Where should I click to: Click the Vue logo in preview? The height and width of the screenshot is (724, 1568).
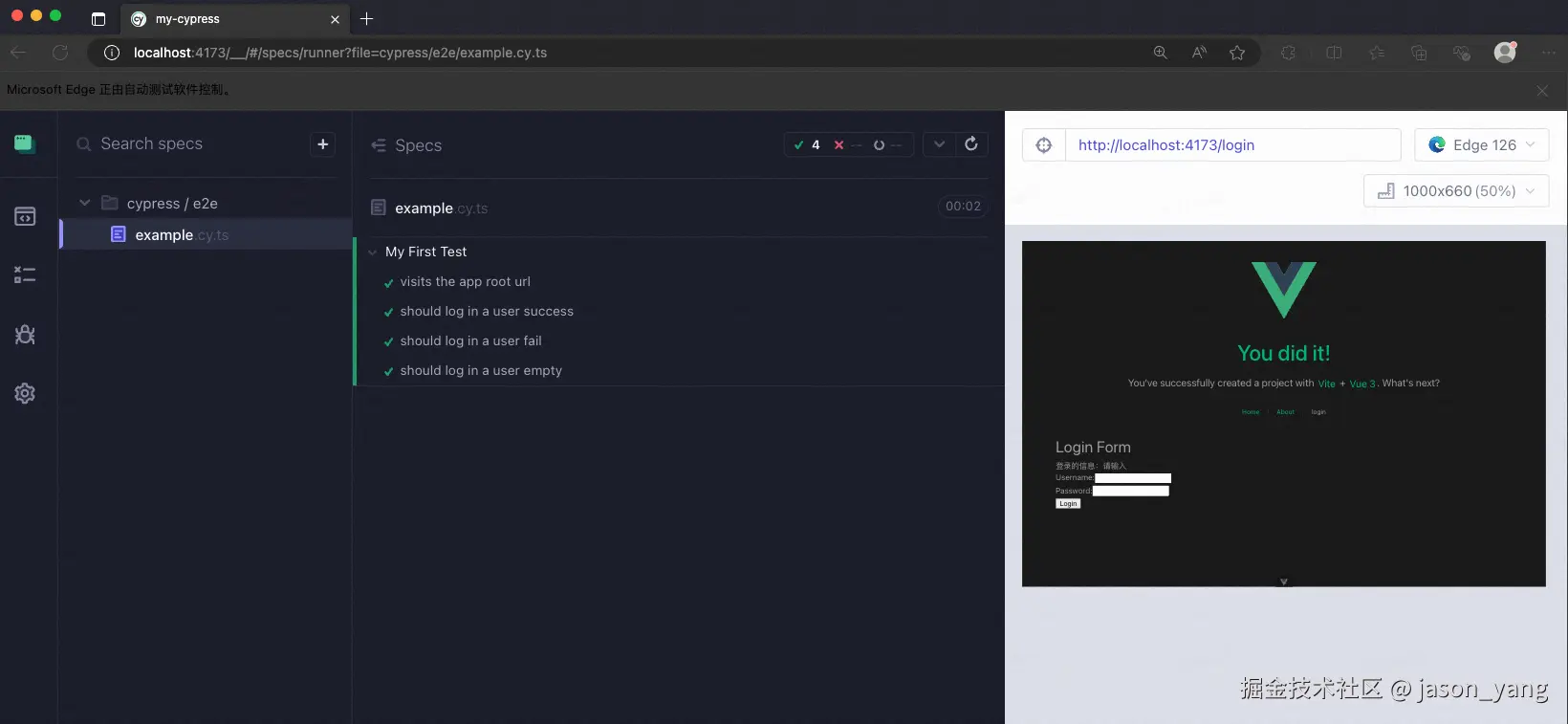(1284, 290)
